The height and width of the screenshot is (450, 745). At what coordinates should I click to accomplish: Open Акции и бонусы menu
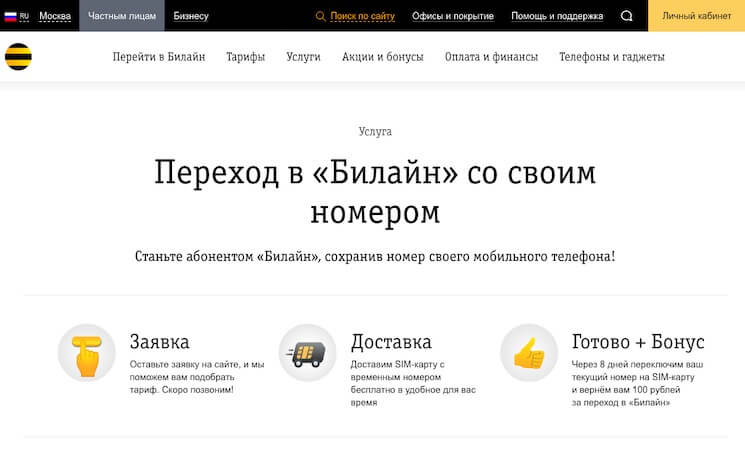point(382,57)
